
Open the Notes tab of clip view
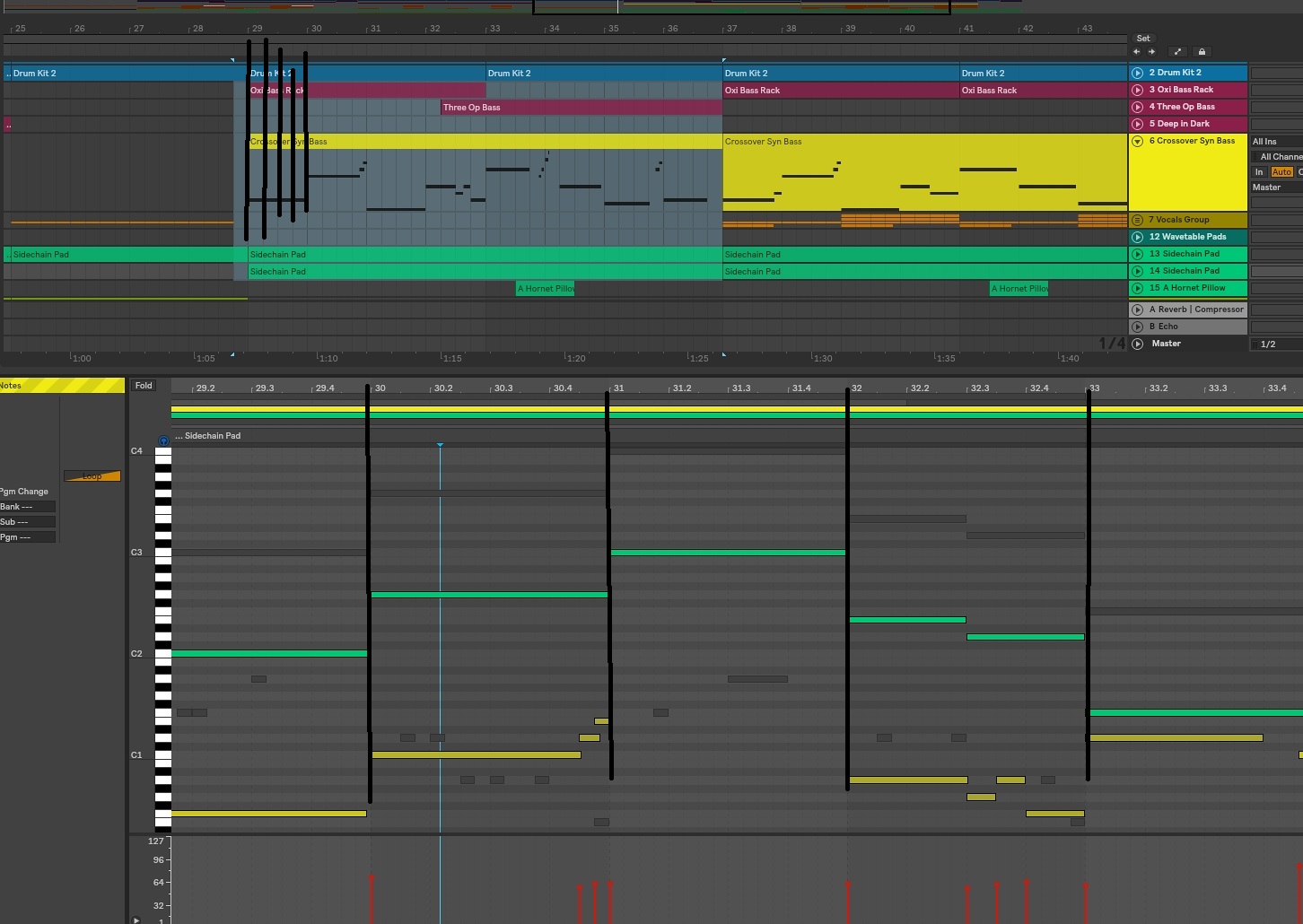(62, 386)
